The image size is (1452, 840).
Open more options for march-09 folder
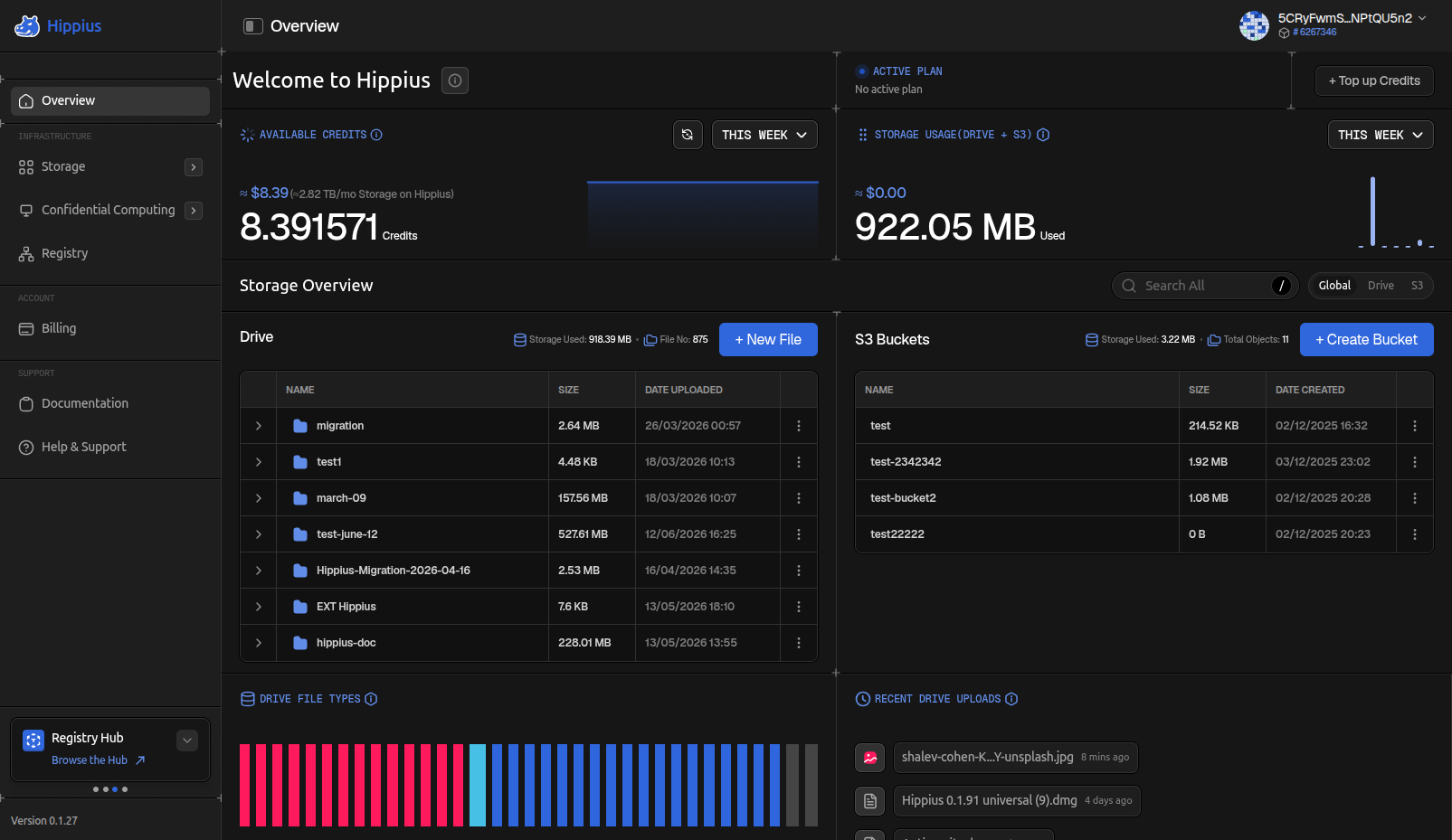coord(799,498)
